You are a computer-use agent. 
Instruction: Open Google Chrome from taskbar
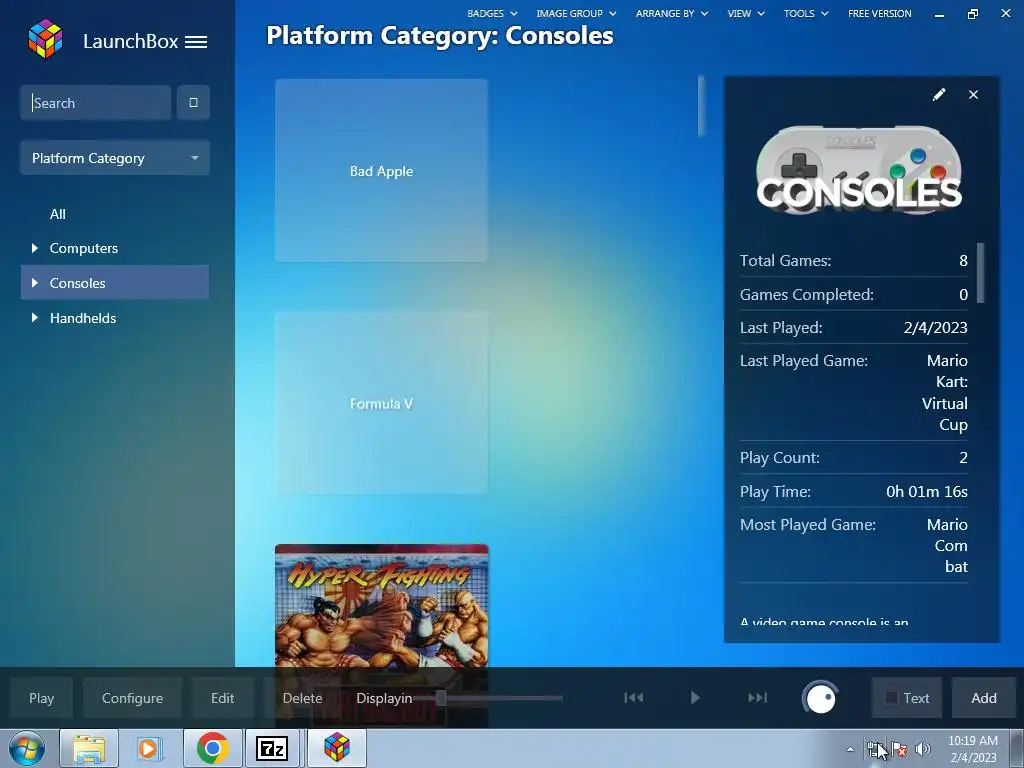tap(212, 748)
